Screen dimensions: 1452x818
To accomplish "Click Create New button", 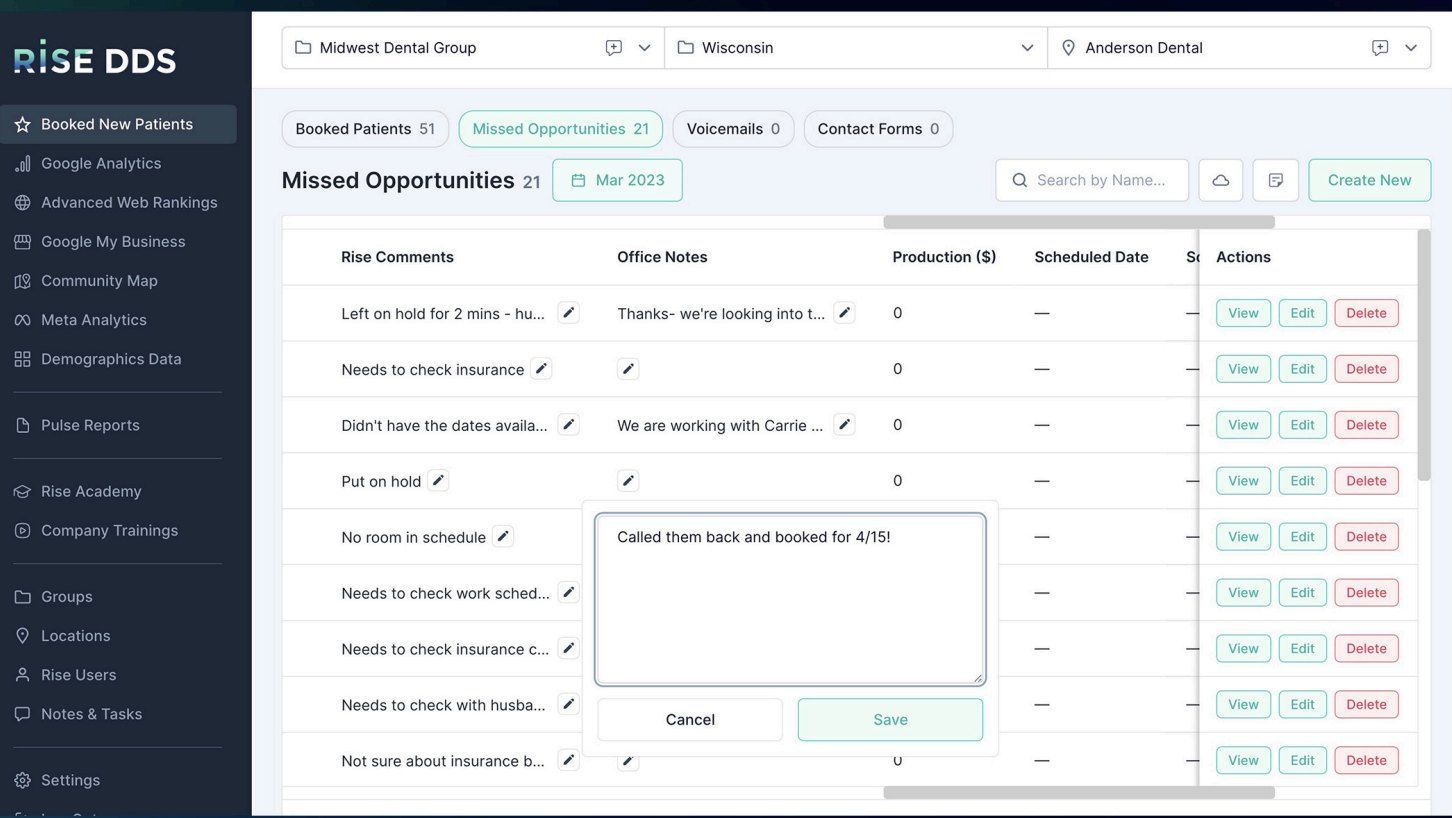I will [1369, 180].
